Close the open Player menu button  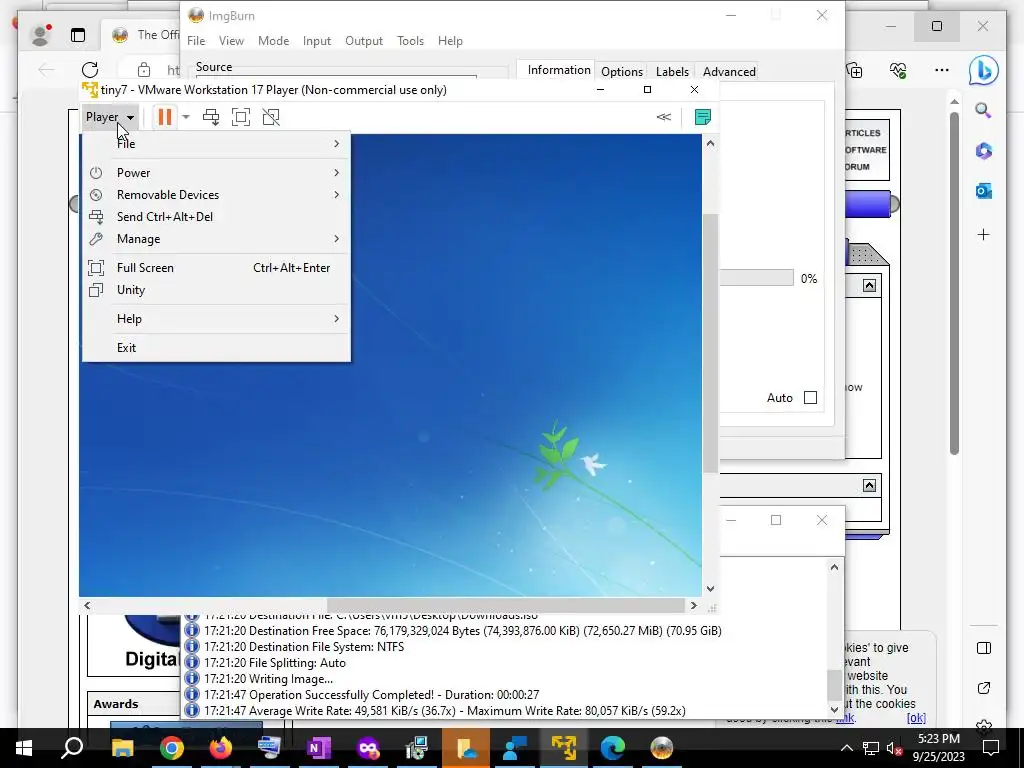pyautogui.click(x=110, y=117)
